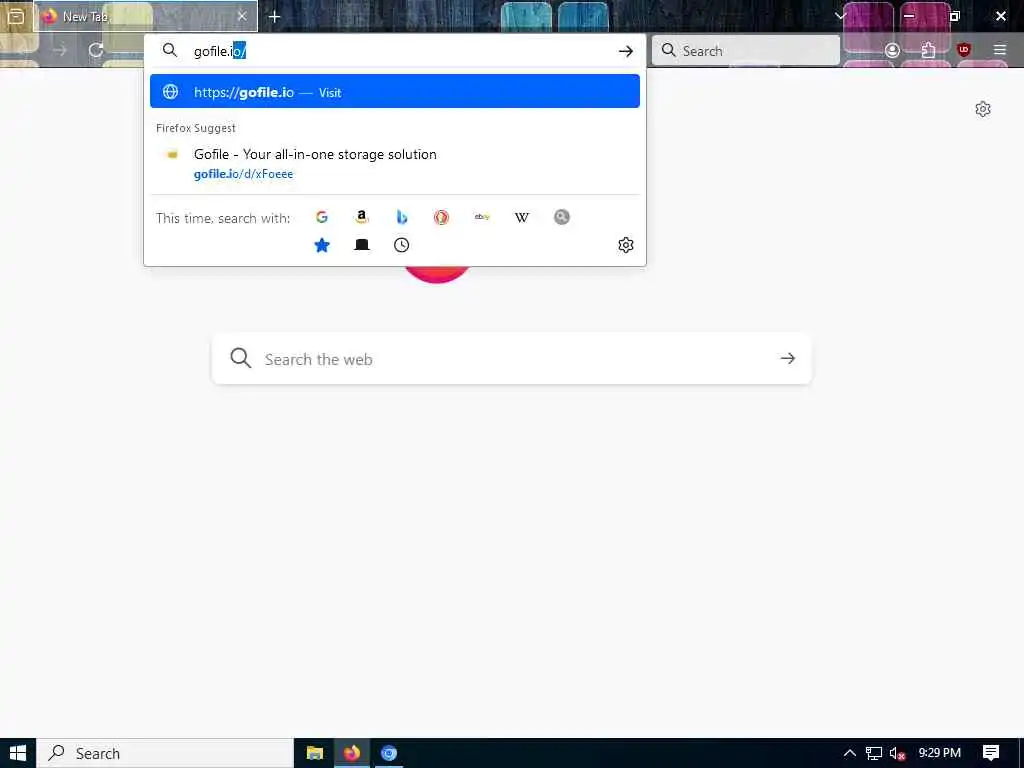
Task: Focus the toolbar Search box
Action: coord(746,50)
